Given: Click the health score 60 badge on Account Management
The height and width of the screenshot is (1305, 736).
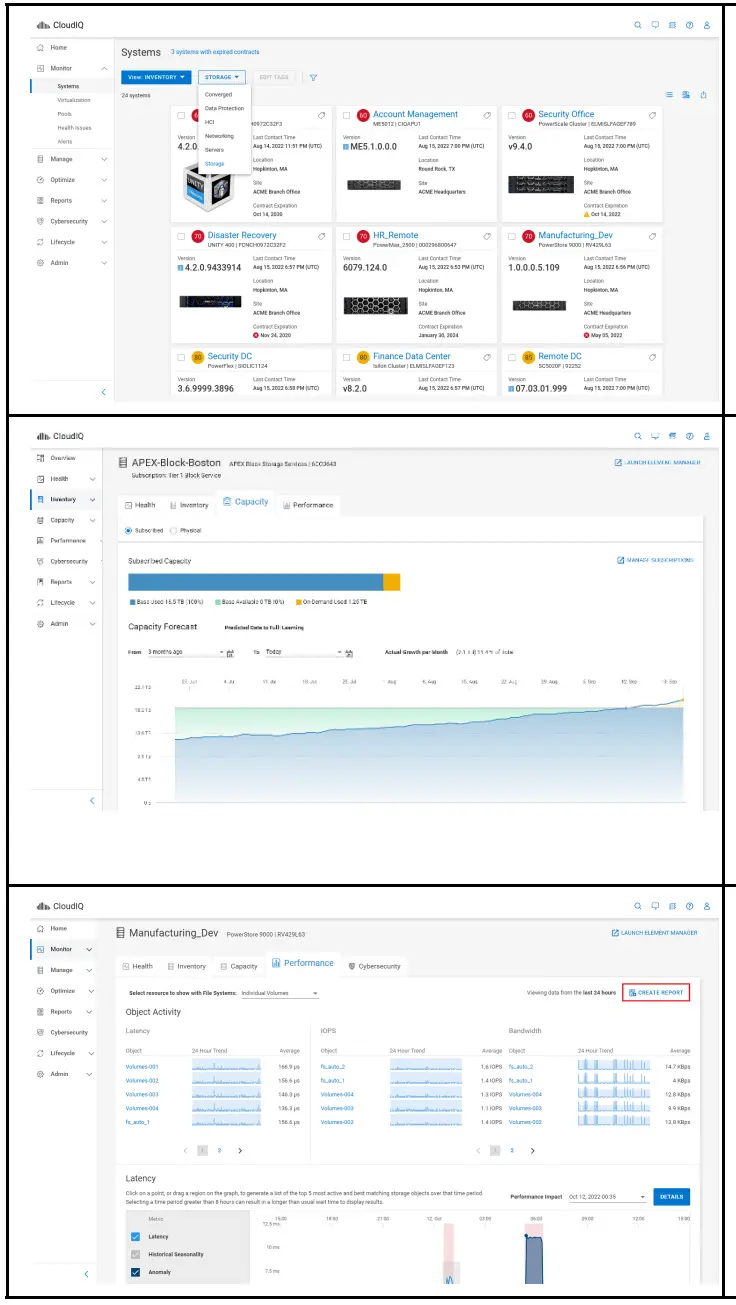Looking at the screenshot, I should (363, 116).
